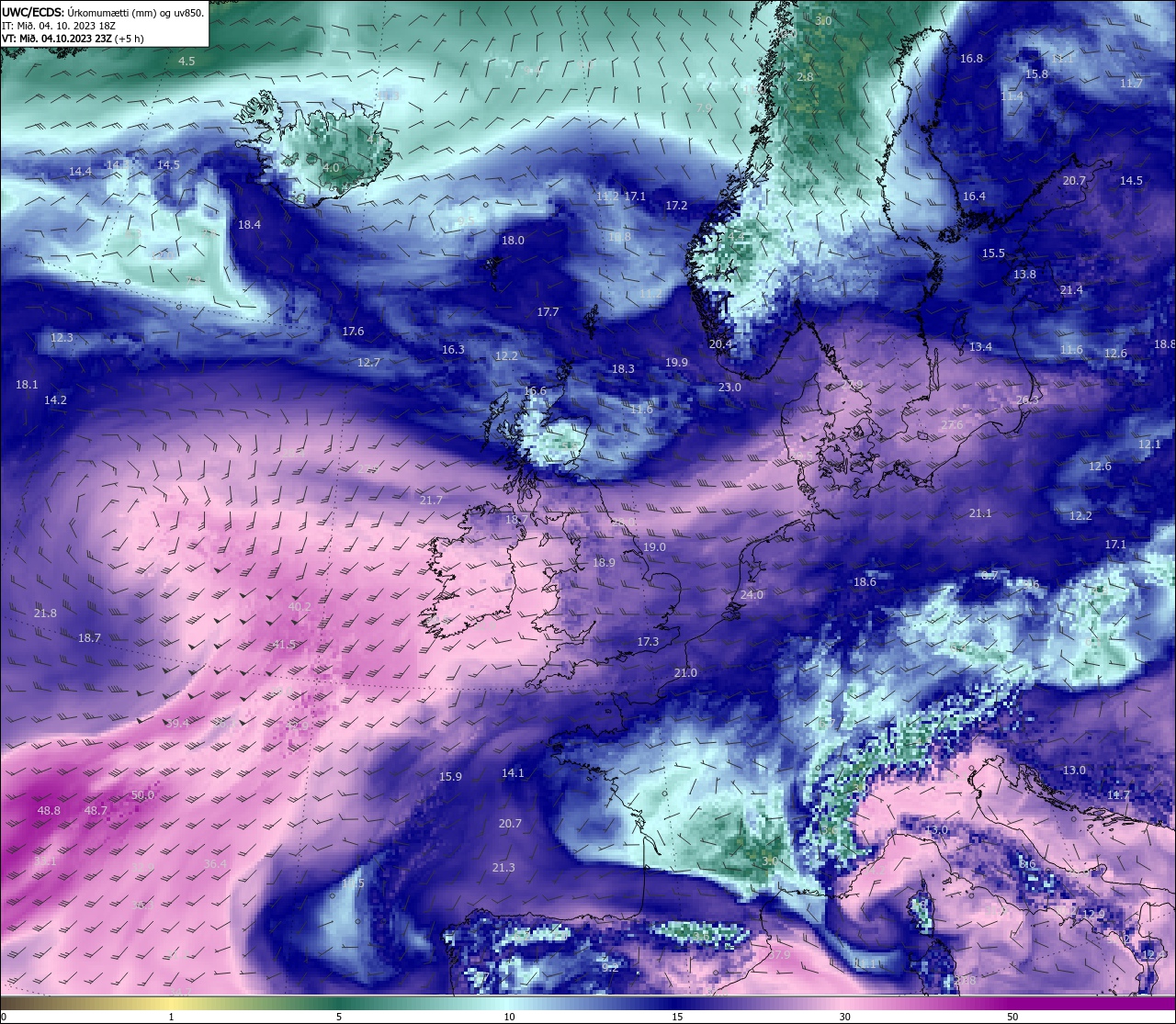Click the 50 tick on colour scale
The image size is (1176, 1024).
coord(1012,1017)
